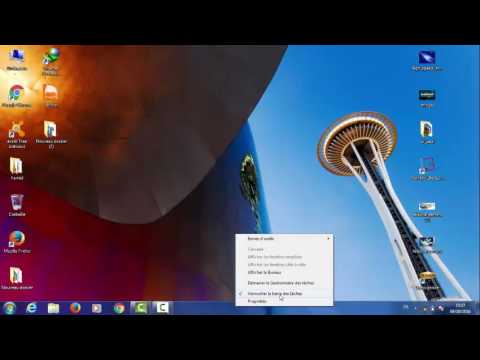Open Google Chrome from the taskbar
The image size is (480, 360).
pos(119,308)
